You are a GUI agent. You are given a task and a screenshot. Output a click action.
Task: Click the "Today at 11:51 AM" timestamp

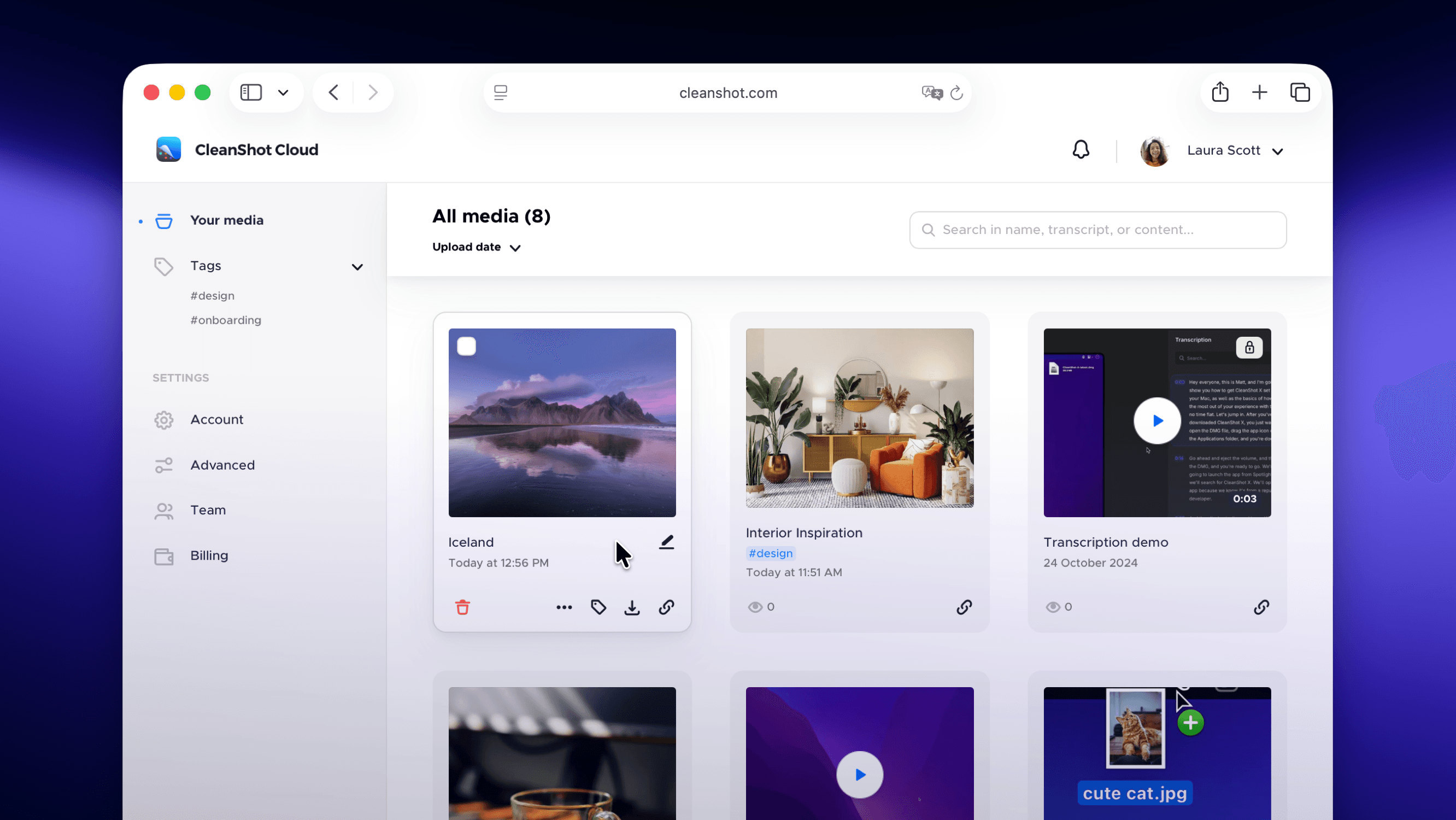tap(794, 572)
